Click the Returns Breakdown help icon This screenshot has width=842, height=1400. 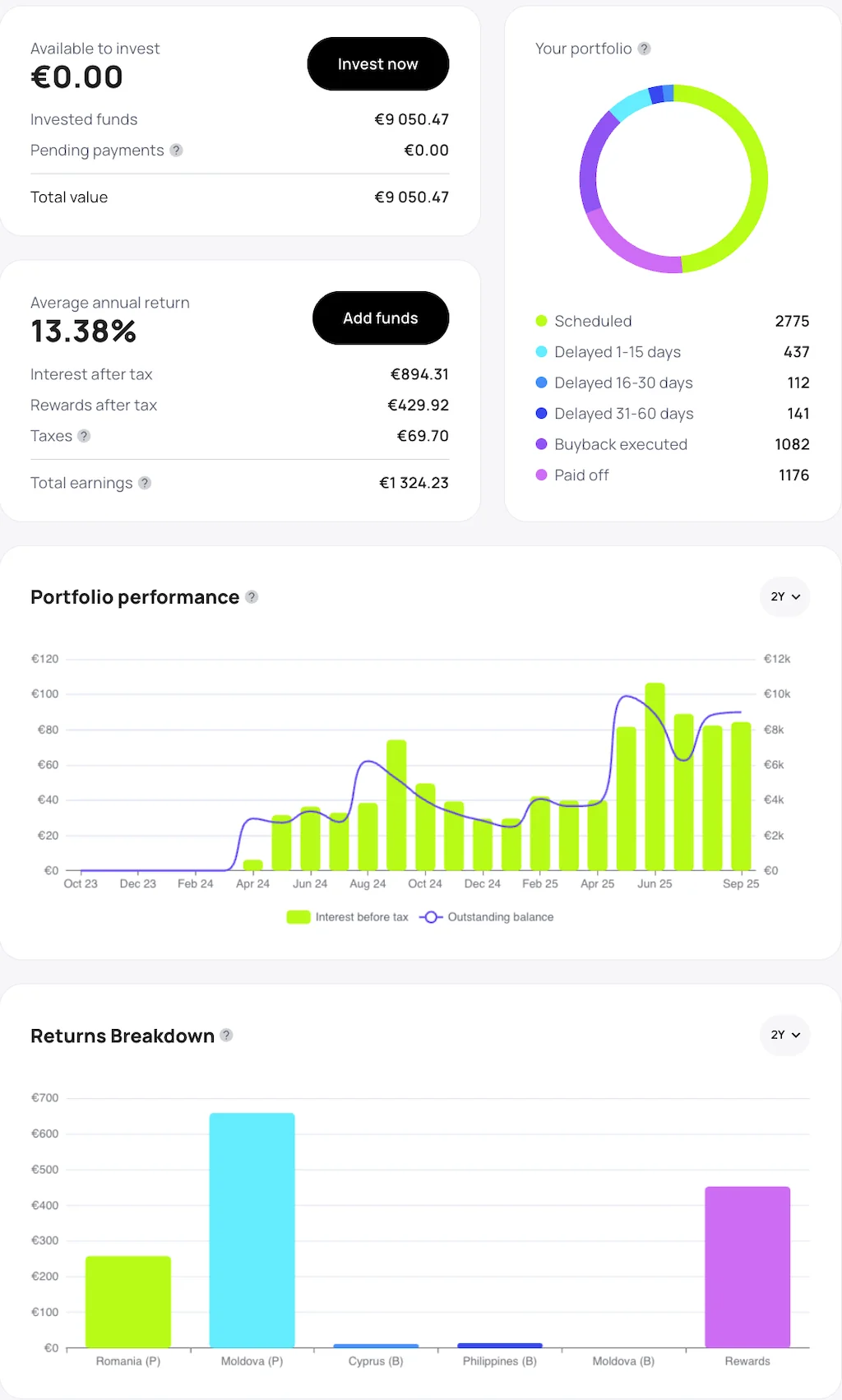(226, 1036)
